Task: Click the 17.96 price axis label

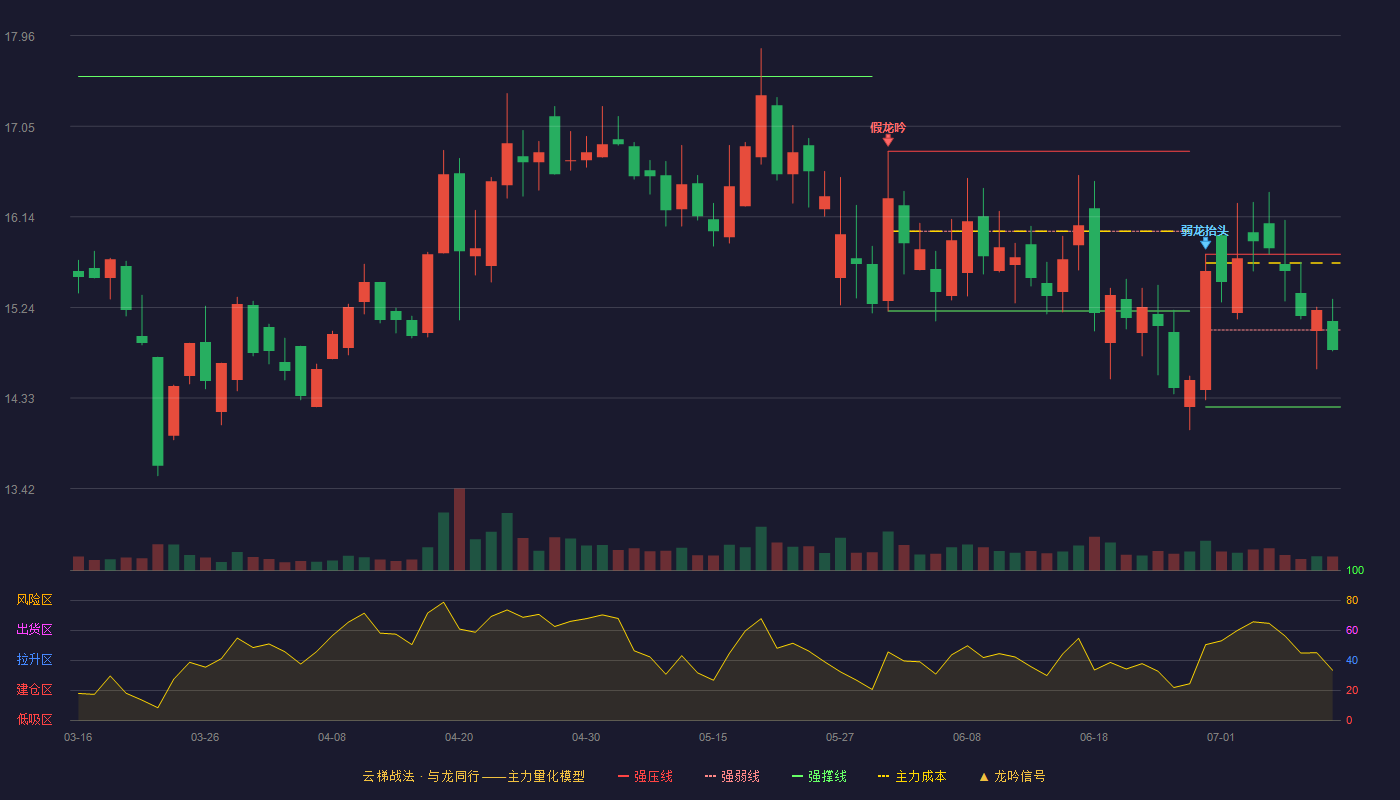Action: [x=19, y=37]
